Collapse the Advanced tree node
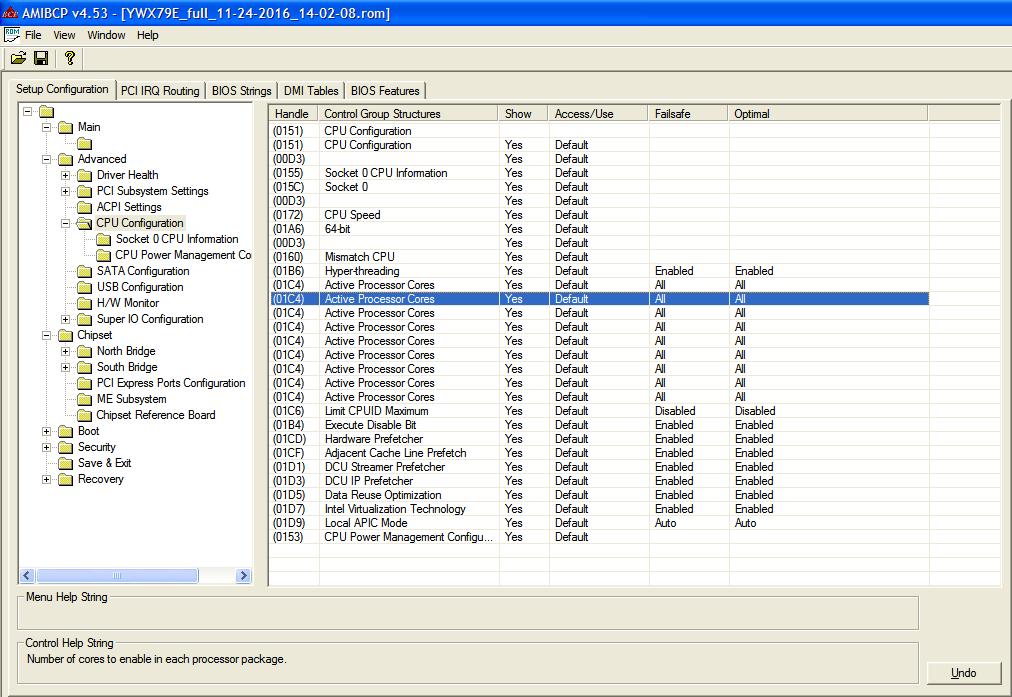 (x=46, y=159)
